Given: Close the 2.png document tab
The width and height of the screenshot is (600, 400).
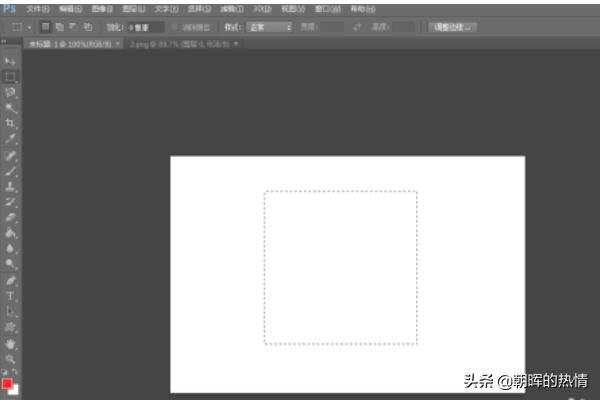Looking at the screenshot, I should [x=236, y=44].
